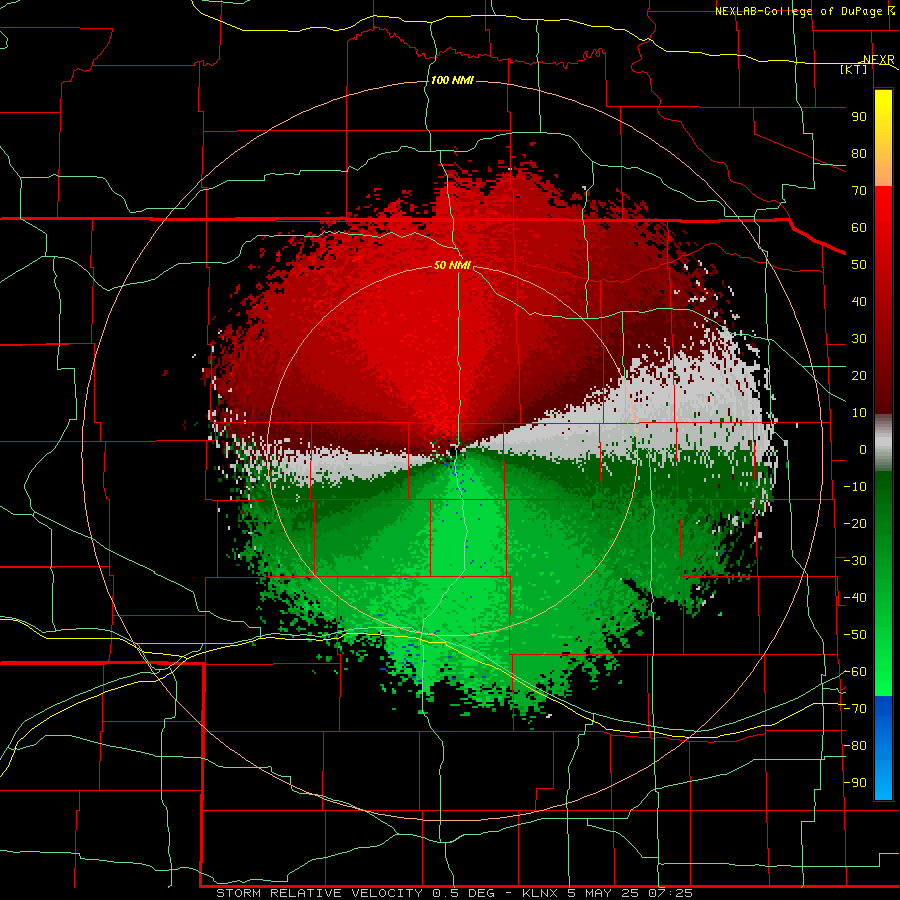Click the -70 value on the velocity scale
This screenshot has height=900, width=900.
point(855,709)
